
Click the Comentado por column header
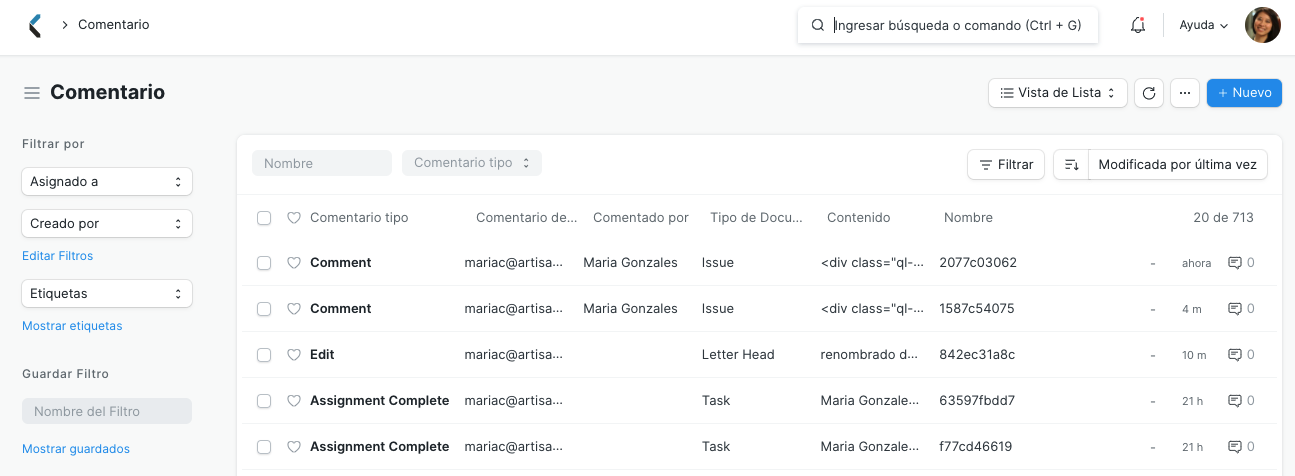[641, 218]
